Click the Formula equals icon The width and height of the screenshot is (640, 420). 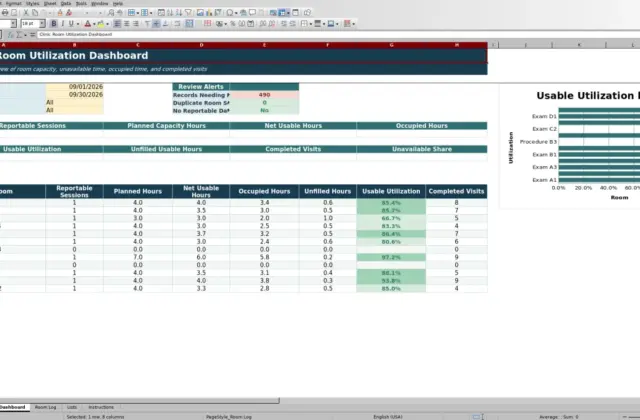click(32, 35)
